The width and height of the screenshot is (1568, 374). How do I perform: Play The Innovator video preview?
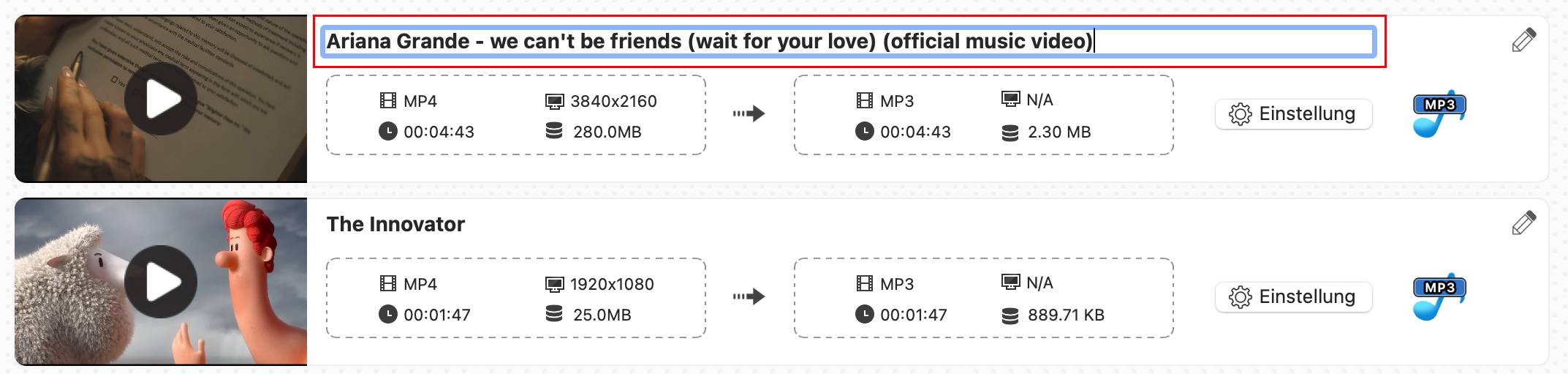[x=161, y=282]
